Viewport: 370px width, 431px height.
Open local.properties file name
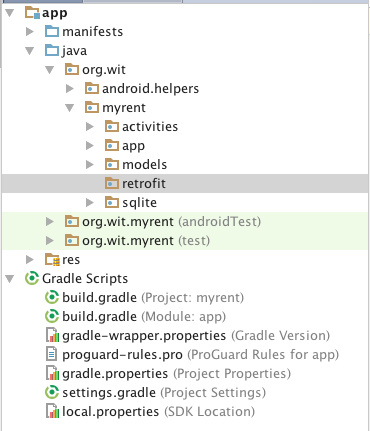(111, 412)
